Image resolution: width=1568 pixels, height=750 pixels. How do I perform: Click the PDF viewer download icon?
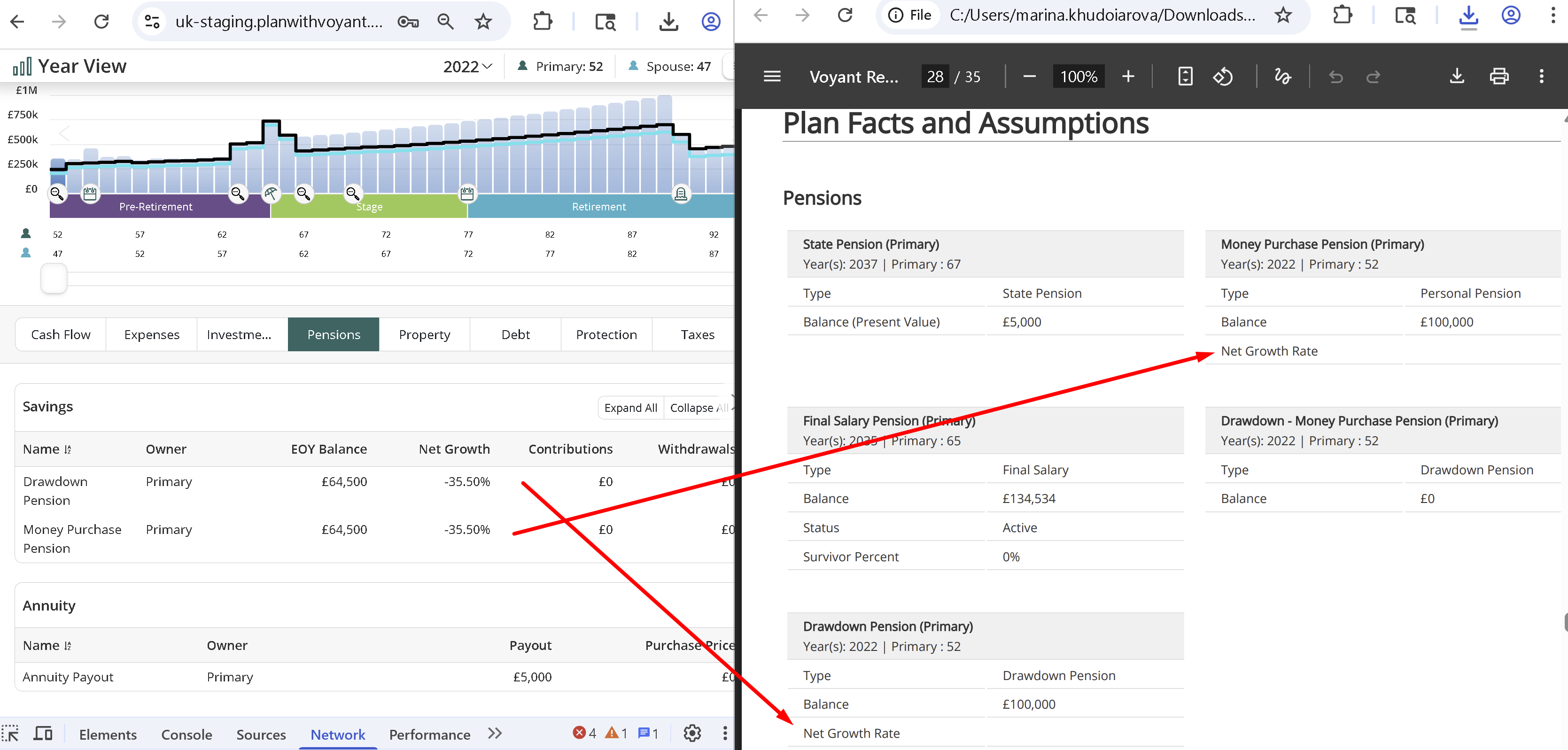click(x=1457, y=77)
